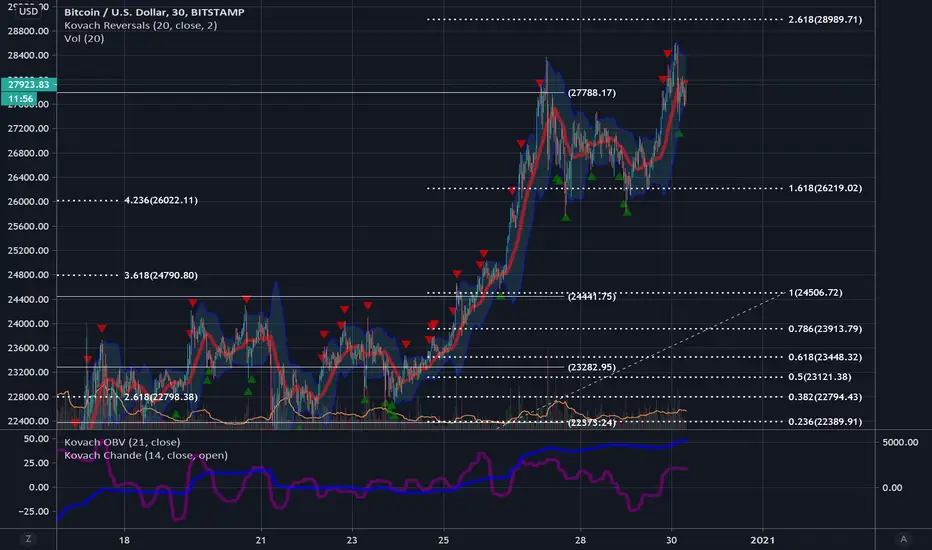
Task: Click date 23 on the time axis
Action: pos(352,540)
